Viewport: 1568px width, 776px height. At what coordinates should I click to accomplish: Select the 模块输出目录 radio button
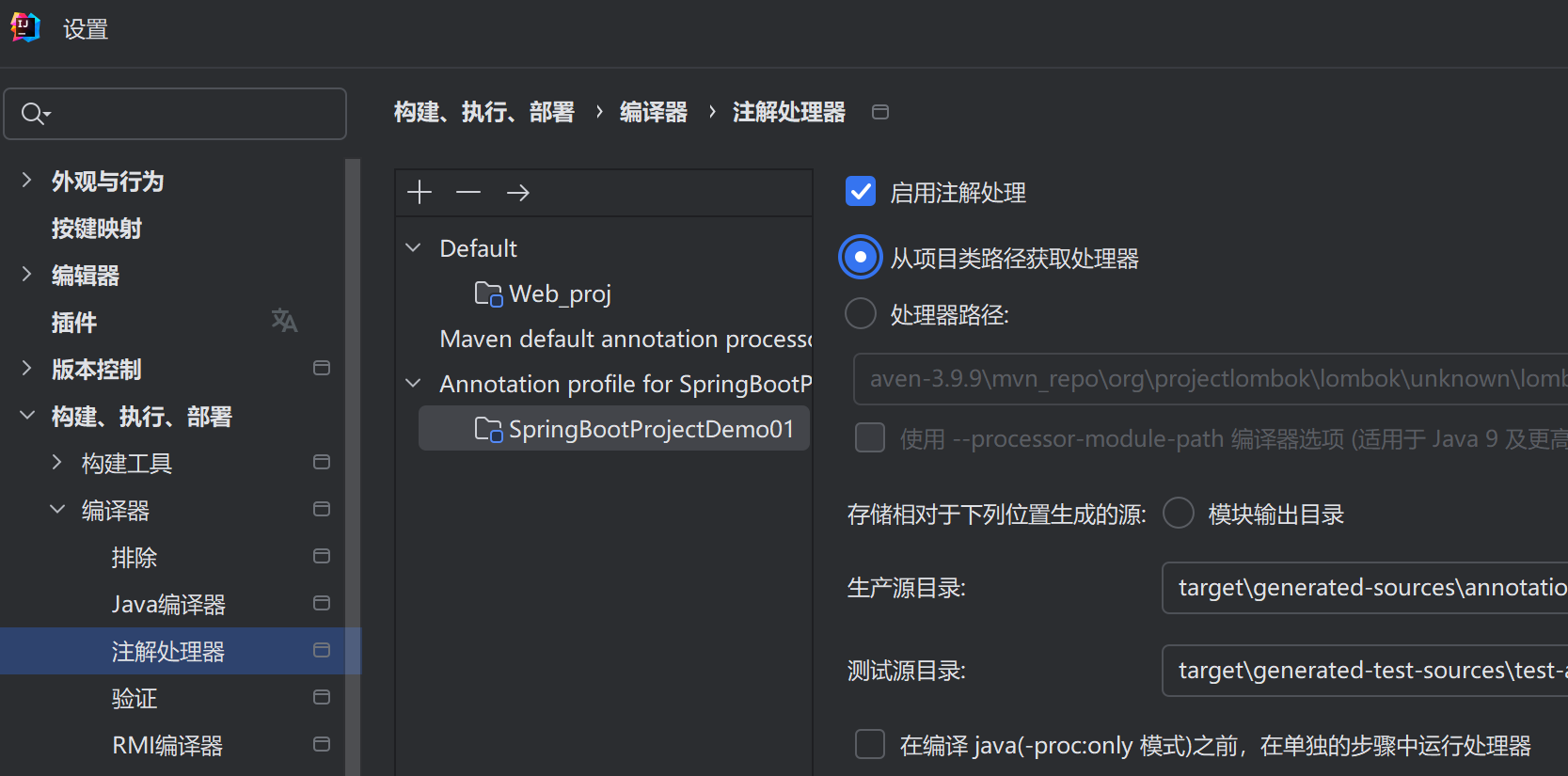1179,514
